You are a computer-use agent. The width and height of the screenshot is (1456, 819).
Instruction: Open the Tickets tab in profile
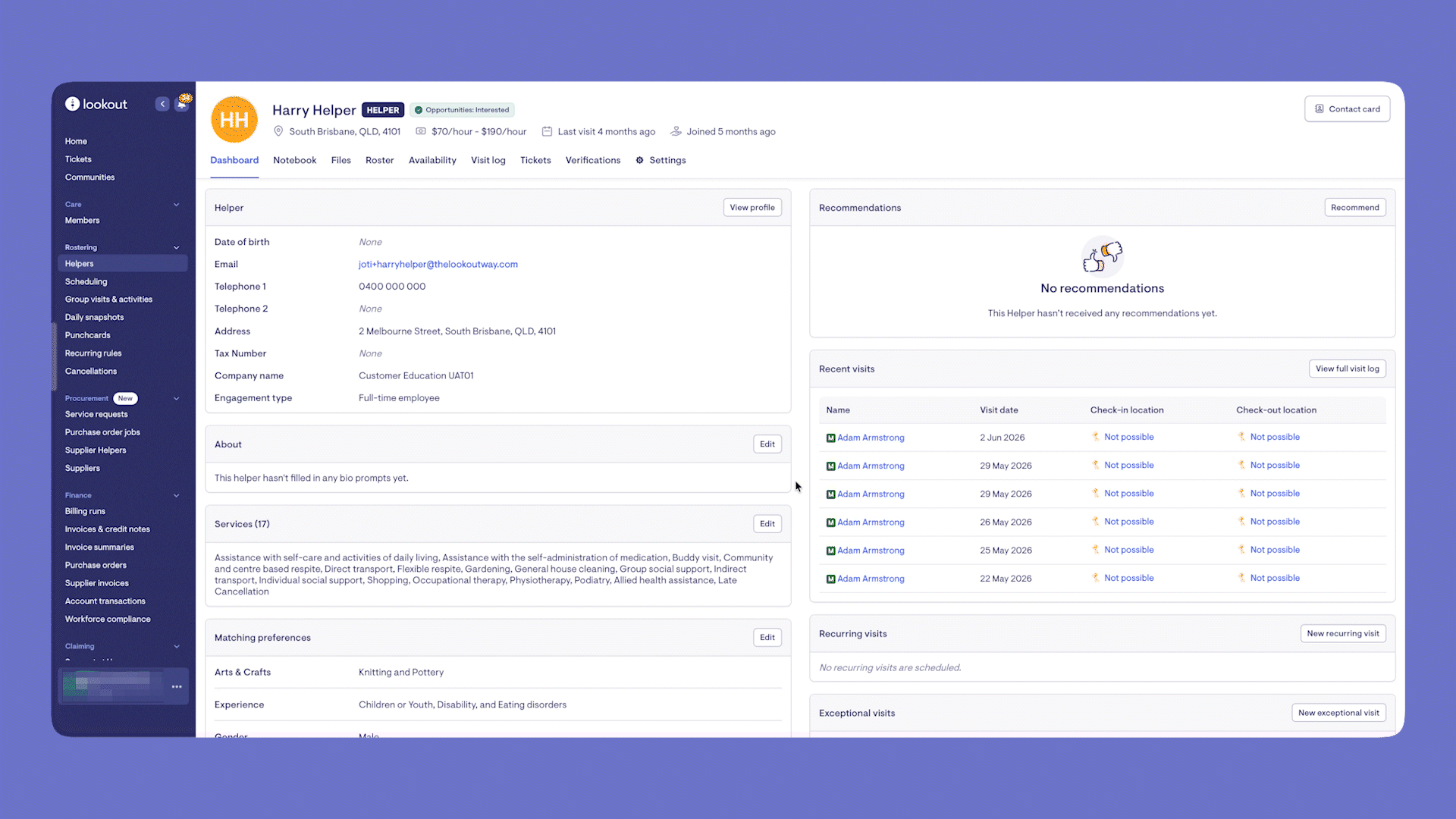click(x=535, y=160)
